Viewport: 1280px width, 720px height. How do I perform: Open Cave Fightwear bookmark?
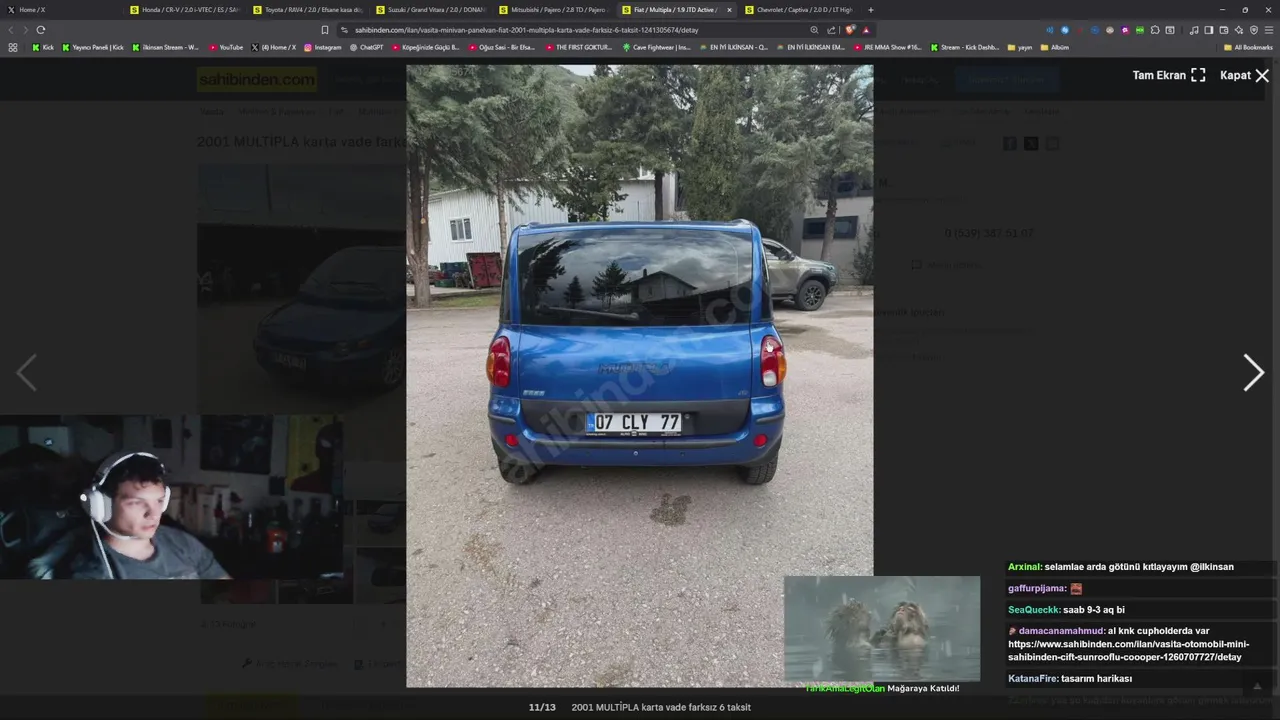pos(656,47)
